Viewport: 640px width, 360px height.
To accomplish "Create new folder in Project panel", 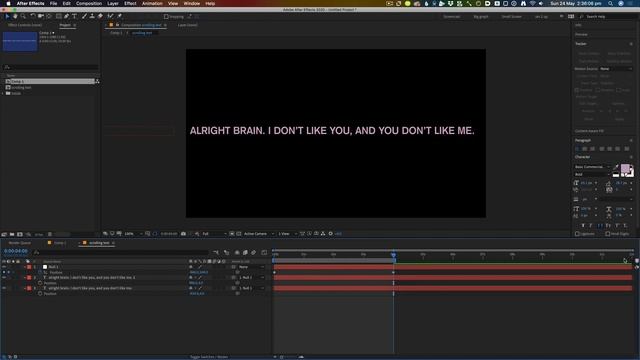I will tap(12, 234).
